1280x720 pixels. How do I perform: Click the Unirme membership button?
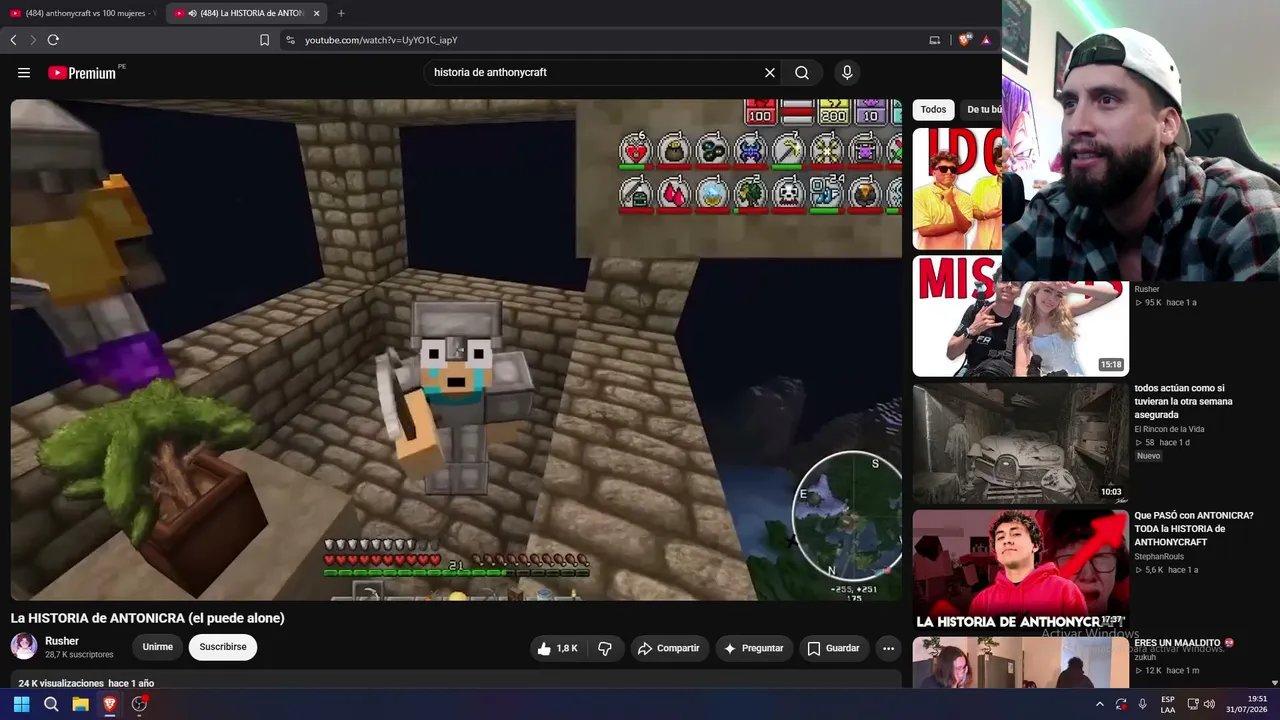click(x=157, y=647)
